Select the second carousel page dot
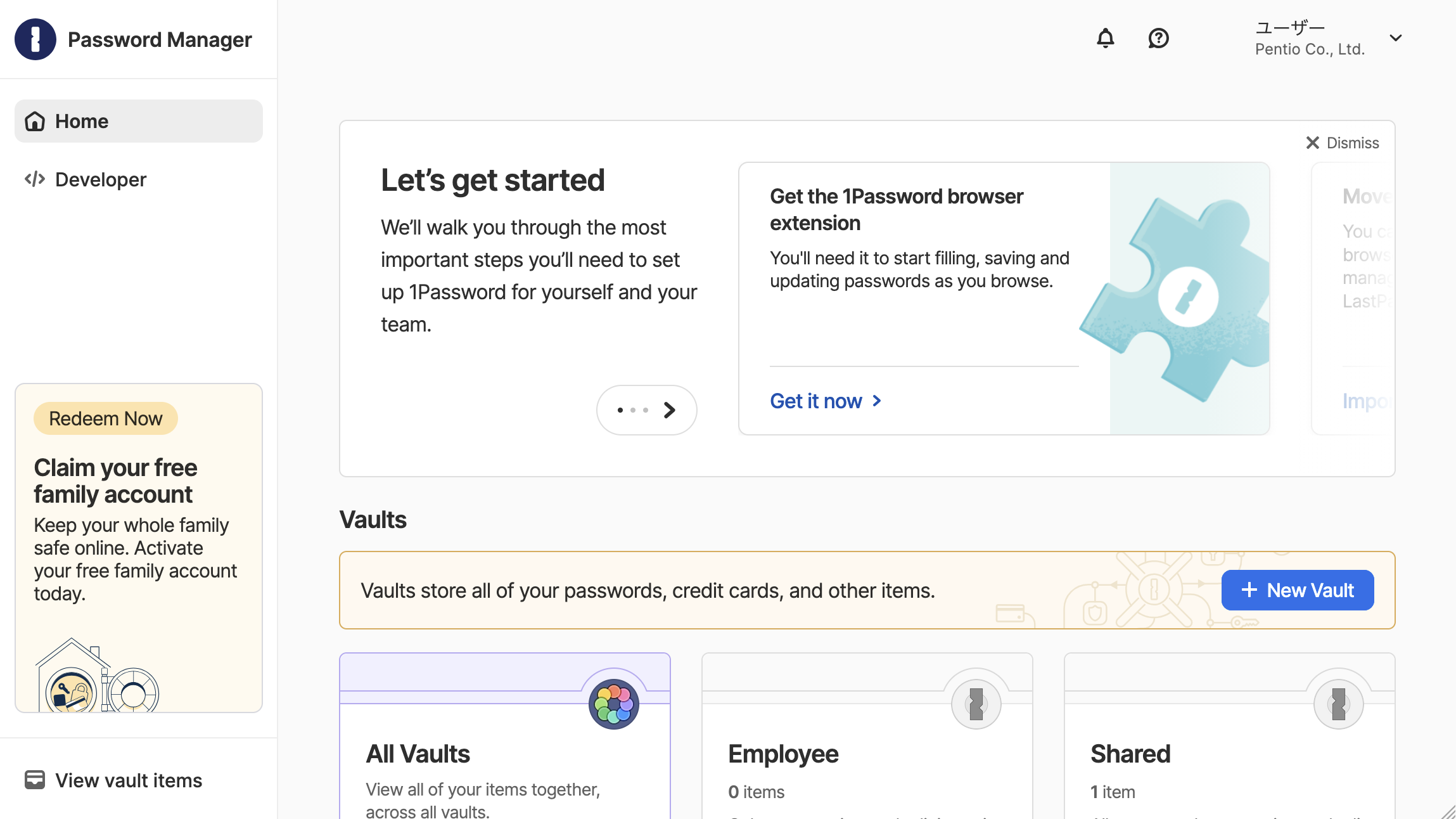 tap(633, 410)
